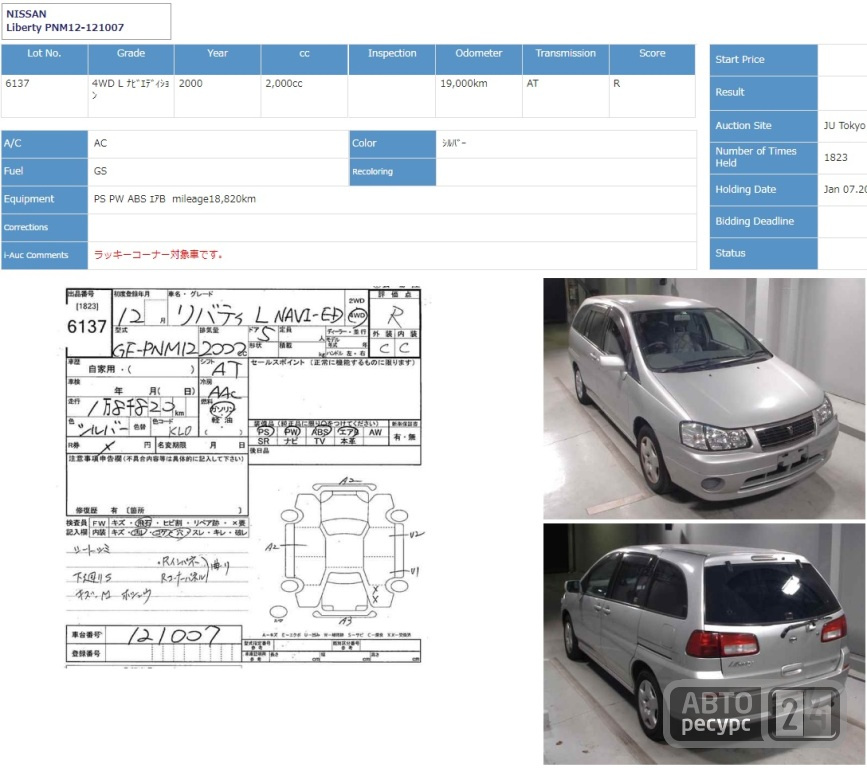Click the 'Bidding Deadline' label
The height and width of the screenshot is (768, 867).
pyautogui.click(x=763, y=222)
